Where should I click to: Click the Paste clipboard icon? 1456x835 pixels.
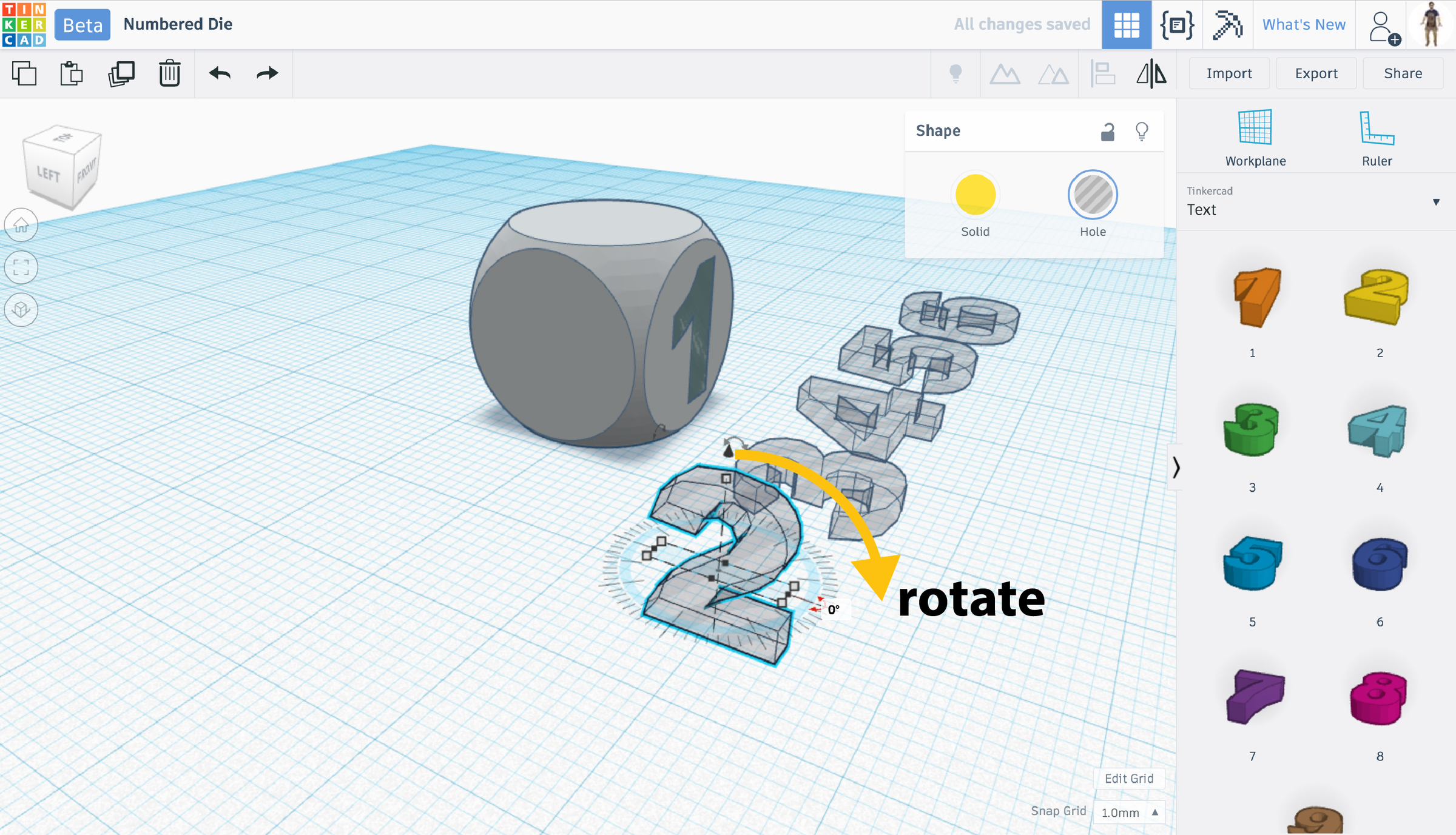[x=72, y=73]
